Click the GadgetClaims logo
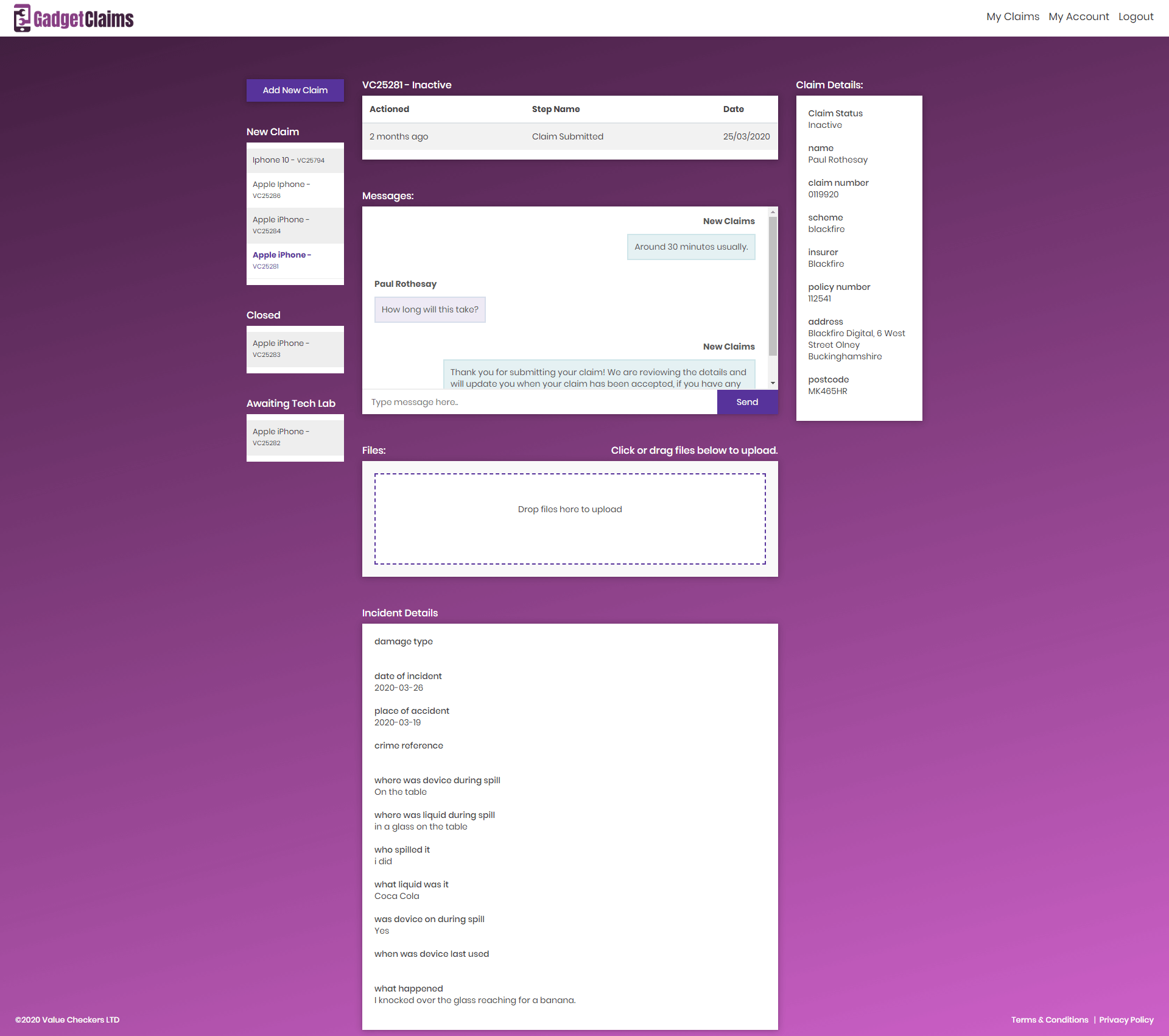Viewport: 1169px width, 1036px height. tap(74, 18)
